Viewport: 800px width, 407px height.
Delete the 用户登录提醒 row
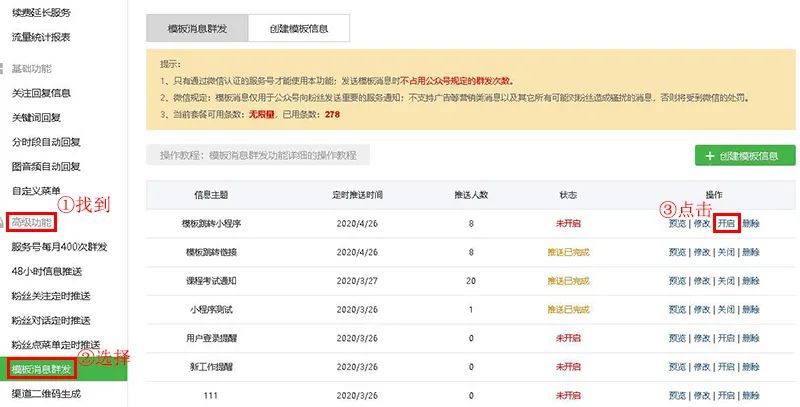(751, 338)
